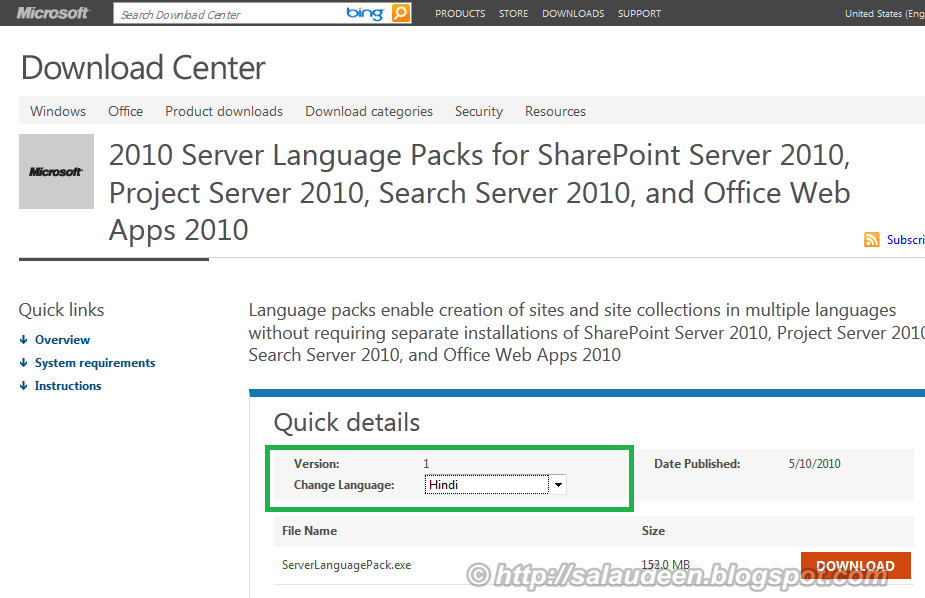Click the United States region link

point(884,13)
